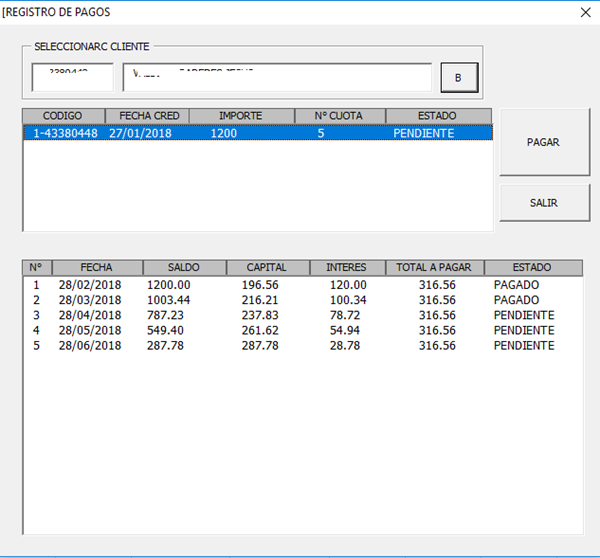Close the Registro de Pagos window
Image resolution: width=600 pixels, height=558 pixels.
coord(585,12)
